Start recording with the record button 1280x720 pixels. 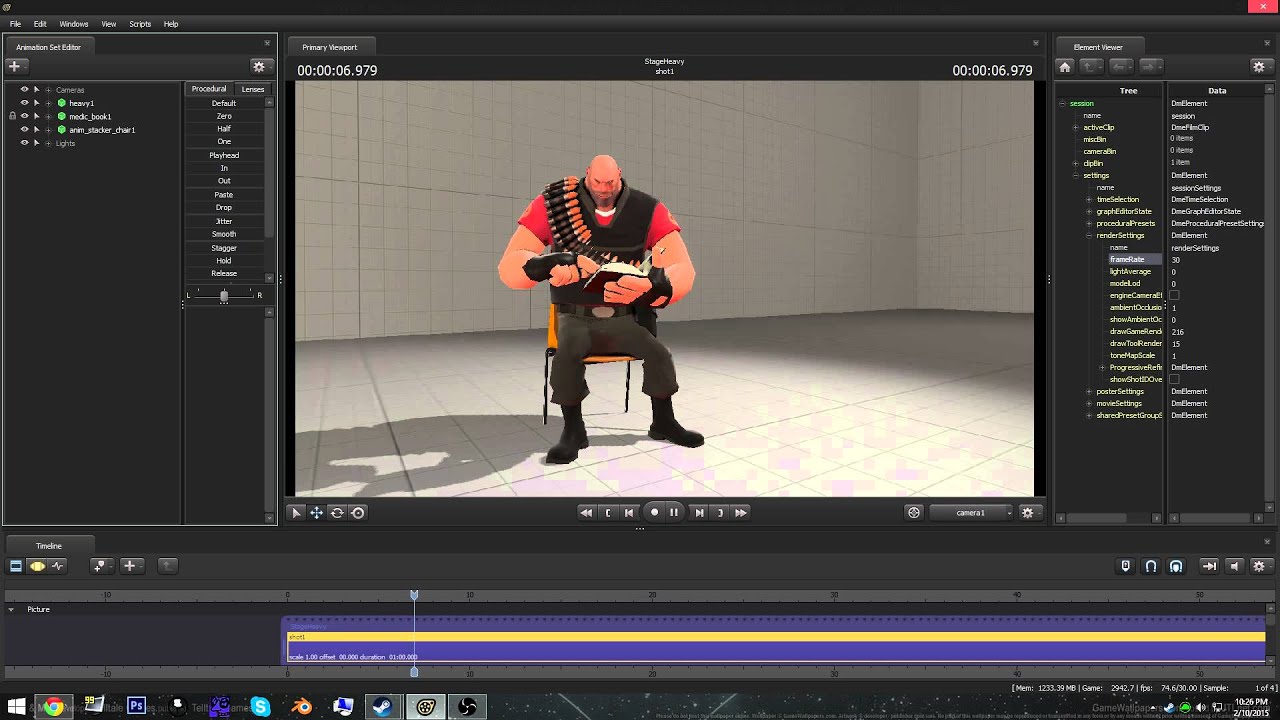pos(655,512)
